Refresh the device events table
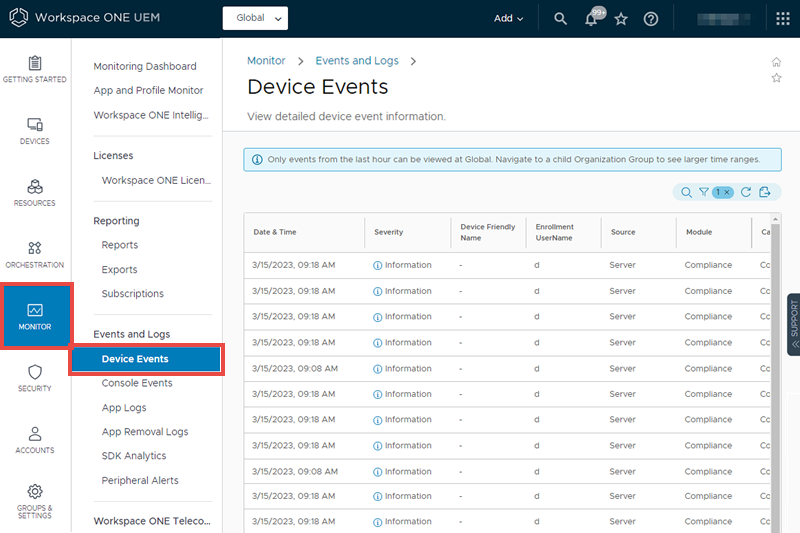This screenshot has width=800, height=533. [745, 192]
